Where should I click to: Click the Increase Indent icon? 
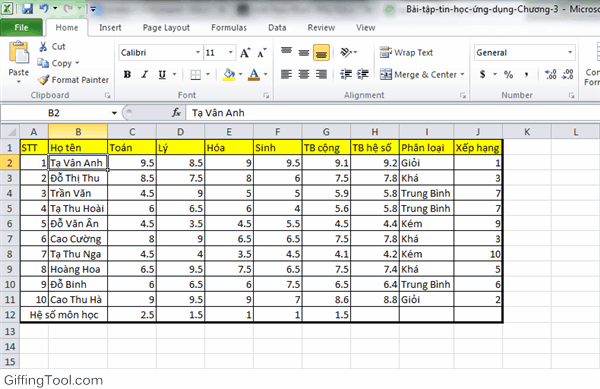[363, 74]
